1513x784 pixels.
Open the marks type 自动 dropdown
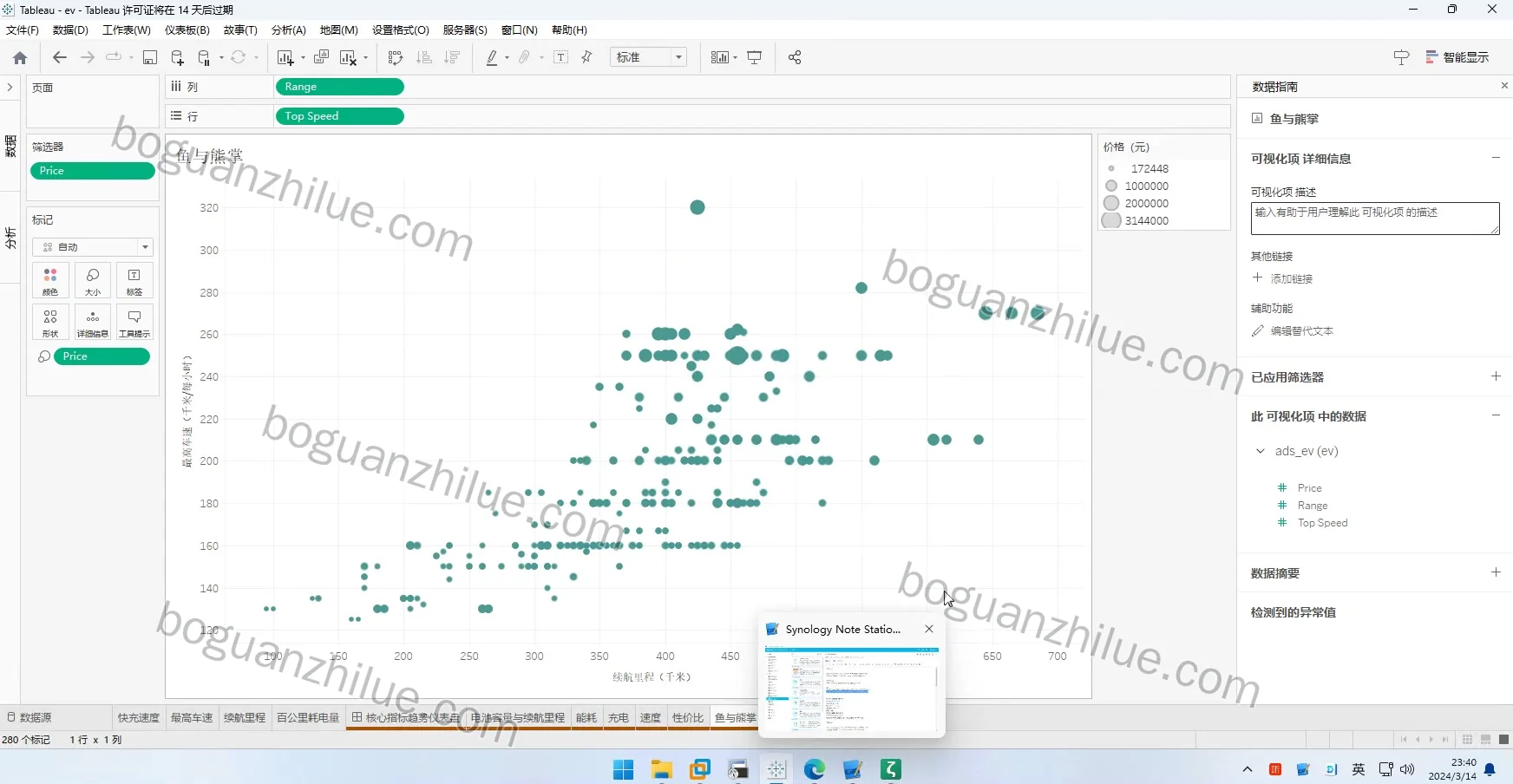93,247
